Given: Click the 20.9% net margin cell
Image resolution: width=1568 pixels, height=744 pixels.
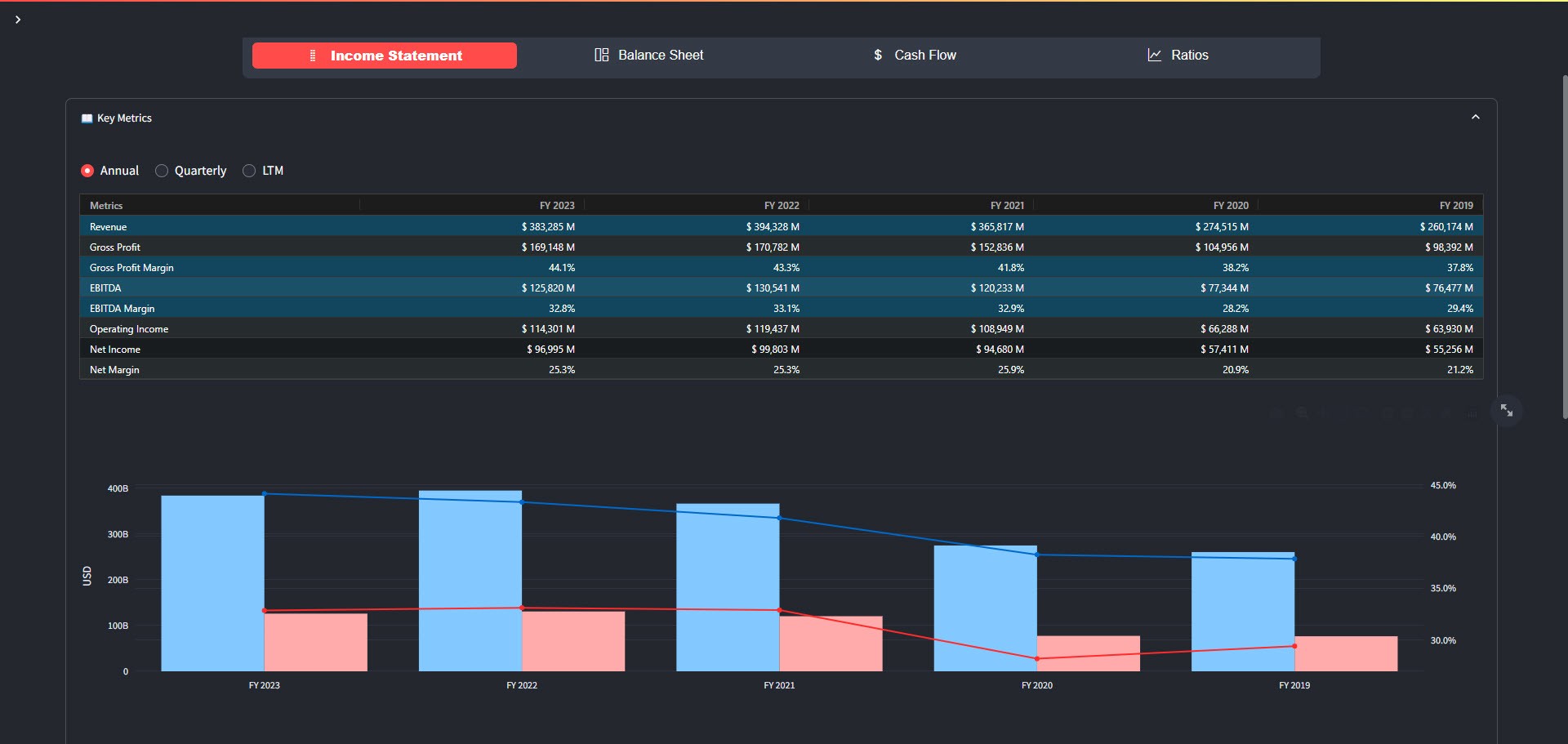Looking at the screenshot, I should coord(1236,370).
